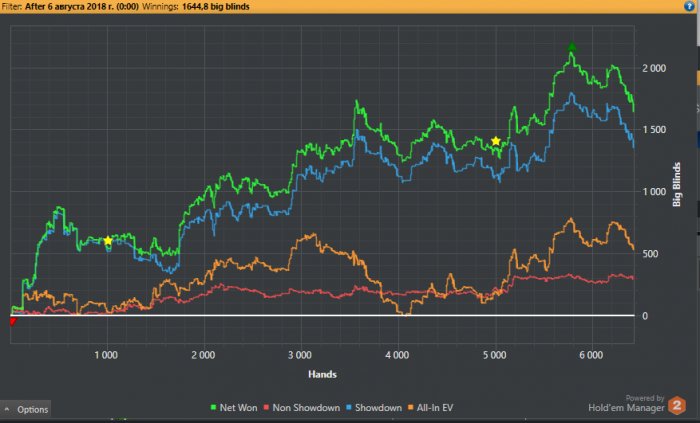Click the filter text 'After 6 августа 2018 г. (0:00)'
700x423 pixels.
pos(82,6)
